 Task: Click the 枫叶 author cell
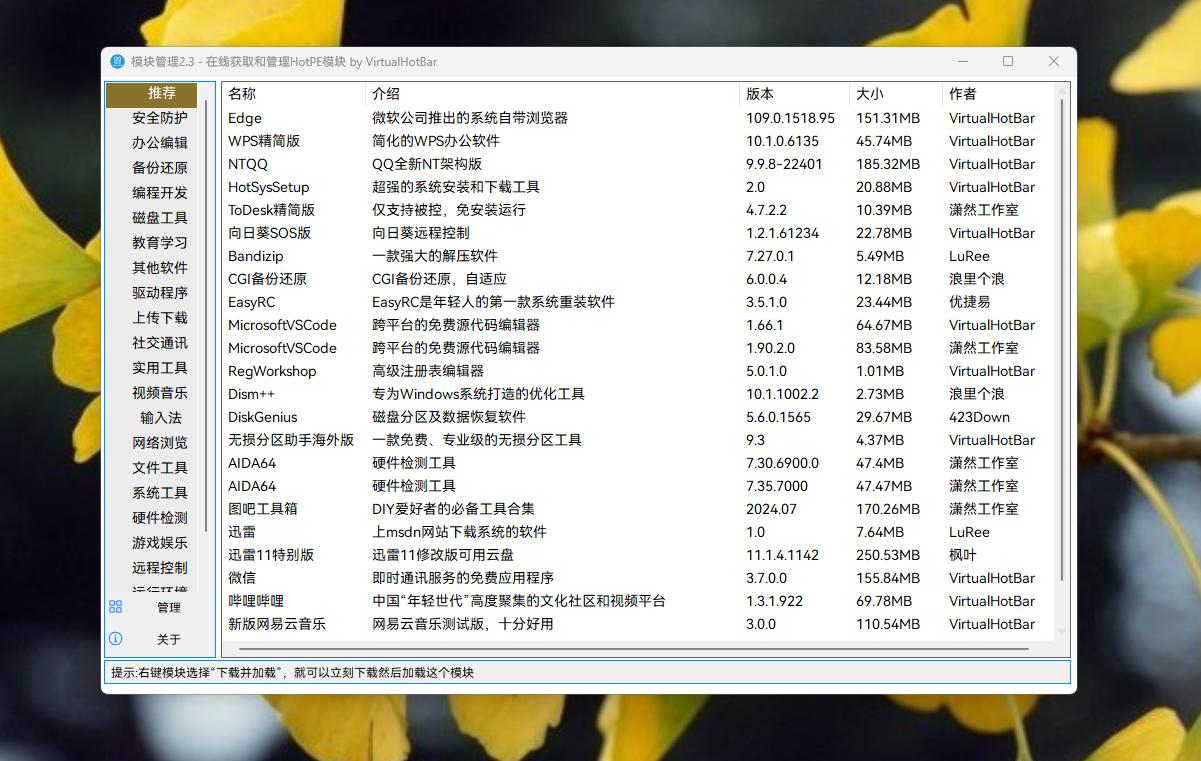[x=963, y=555]
